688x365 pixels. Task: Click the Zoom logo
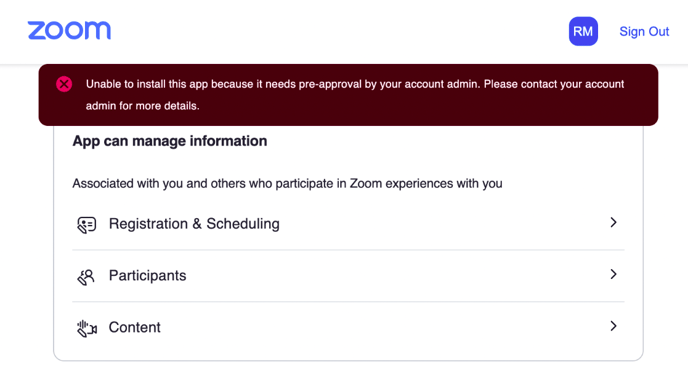tap(69, 31)
